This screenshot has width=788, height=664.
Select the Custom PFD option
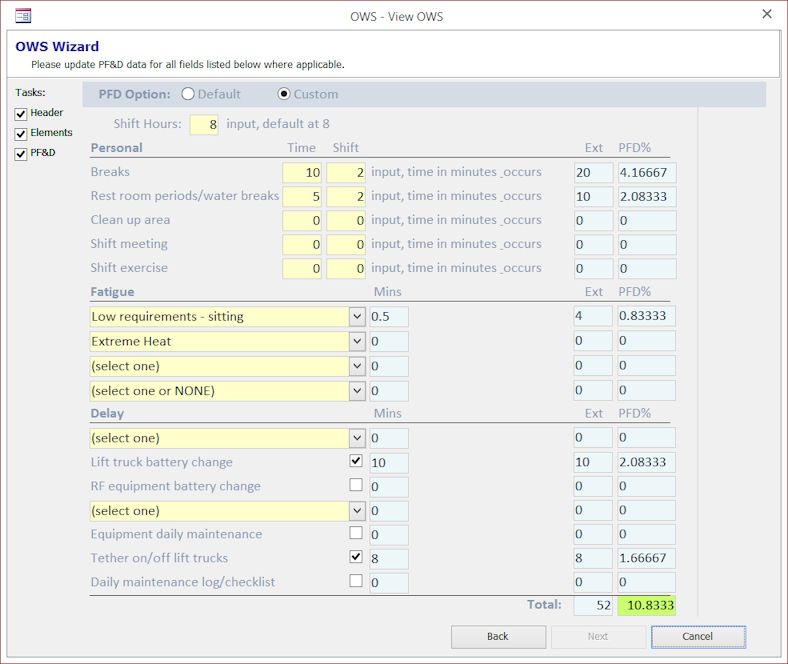[284, 94]
